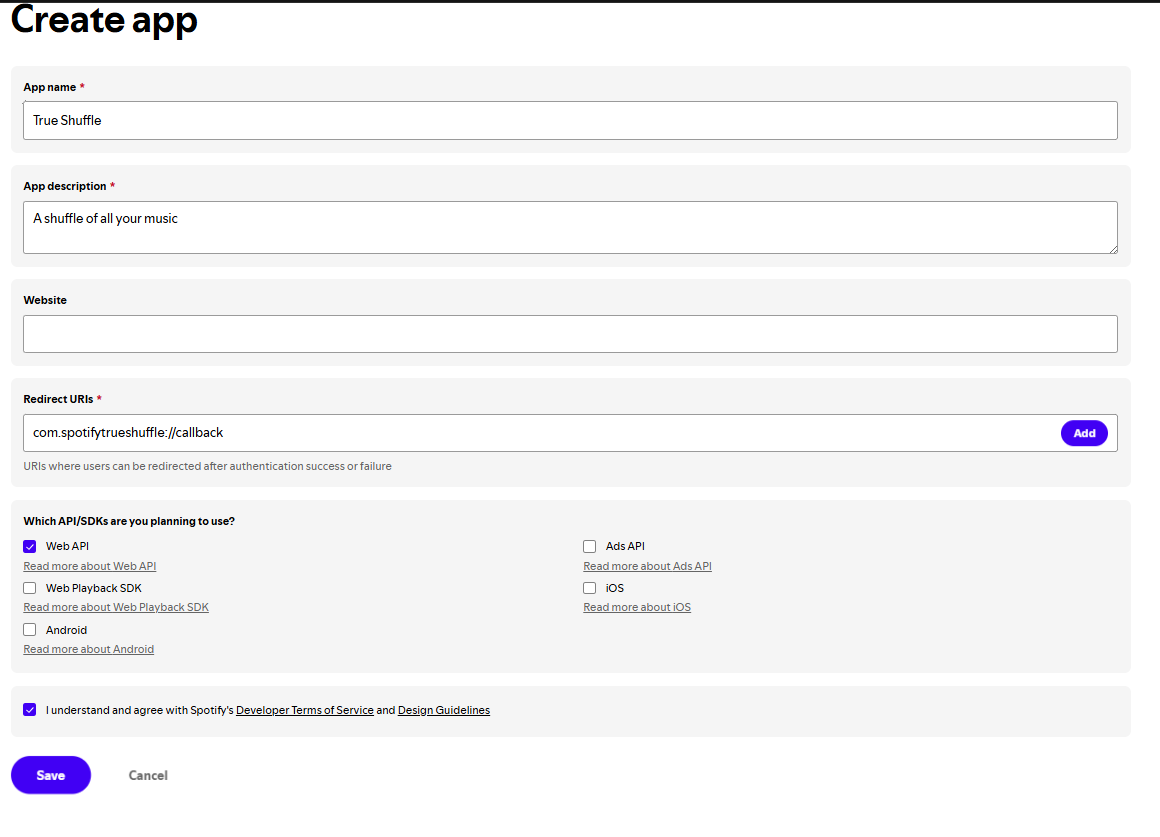
Task: Click the empty Website input field
Action: pyautogui.click(x=570, y=334)
